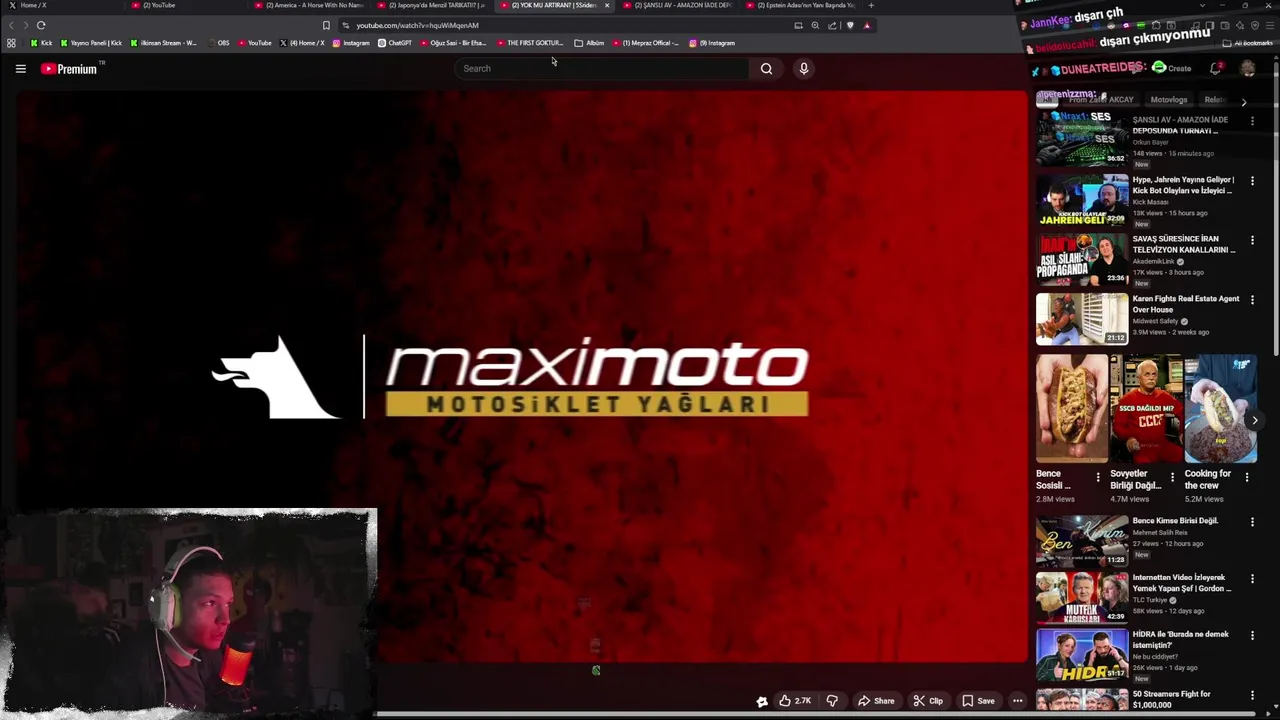
Task: Open options for SAVAŞ SÜRESİNCE İRAN video
Action: tap(1252, 240)
